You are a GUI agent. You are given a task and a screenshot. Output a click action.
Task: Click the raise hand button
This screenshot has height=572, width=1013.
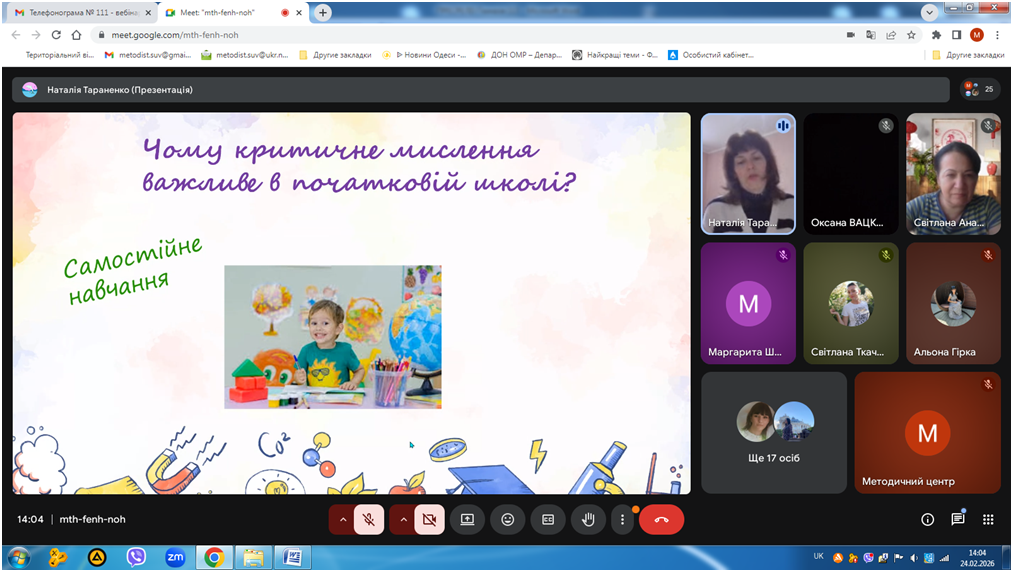[x=589, y=520]
